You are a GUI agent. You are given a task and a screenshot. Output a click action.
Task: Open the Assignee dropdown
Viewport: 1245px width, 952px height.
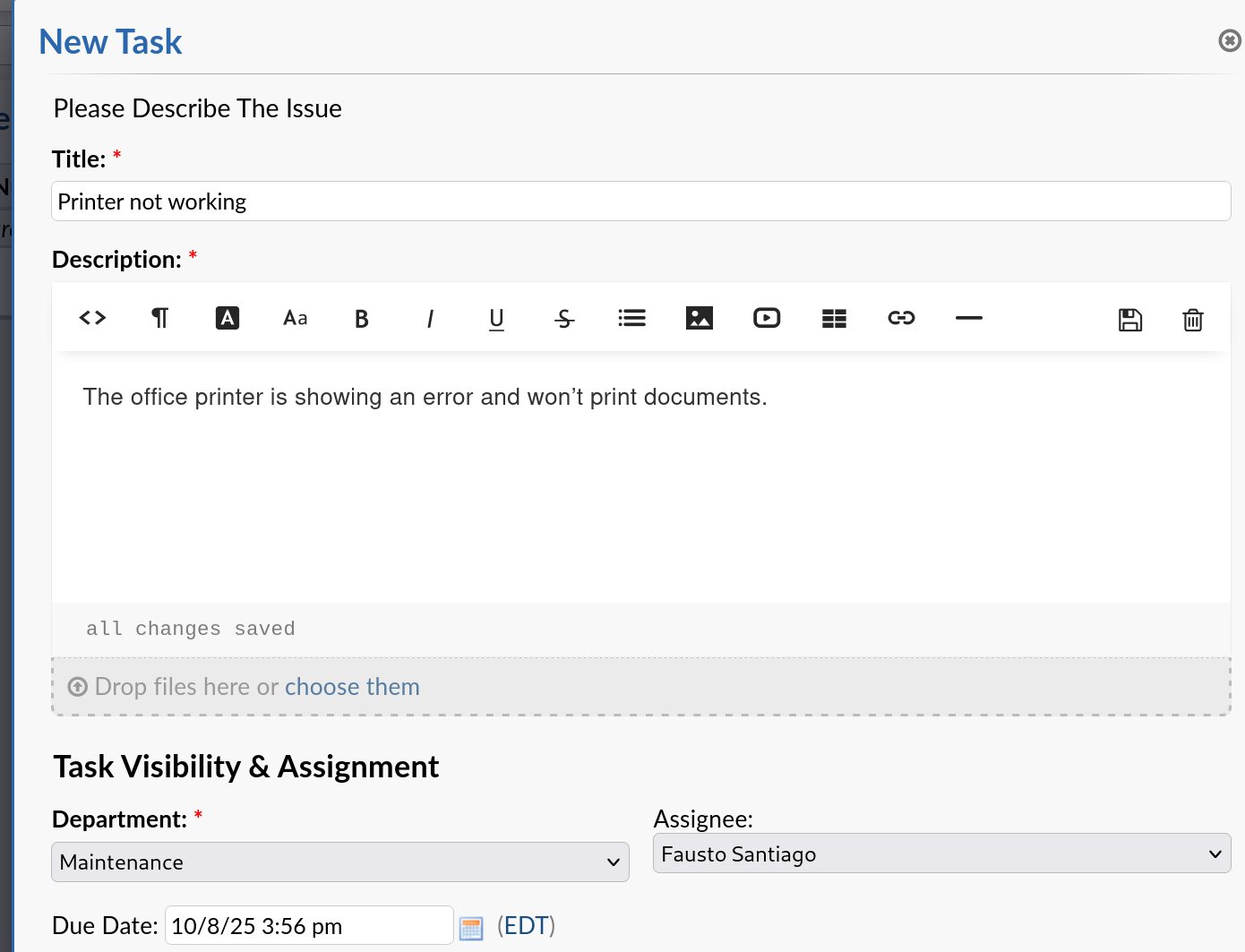[x=942, y=853]
